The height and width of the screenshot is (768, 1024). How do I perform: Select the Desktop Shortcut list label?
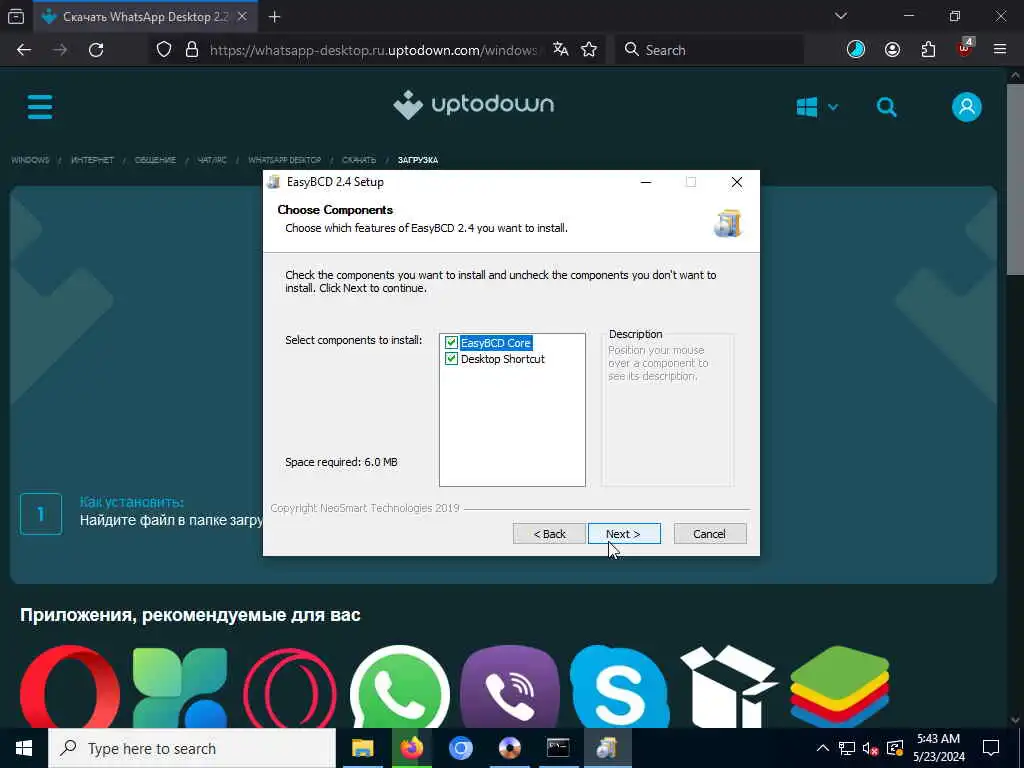click(502, 359)
